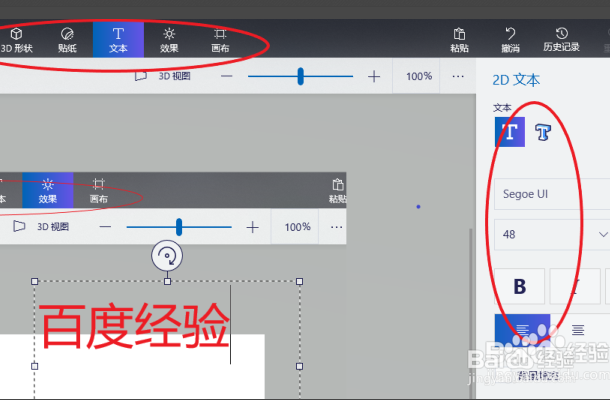
Task: Click the rotate handle above the text box
Action: pyautogui.click(x=167, y=256)
